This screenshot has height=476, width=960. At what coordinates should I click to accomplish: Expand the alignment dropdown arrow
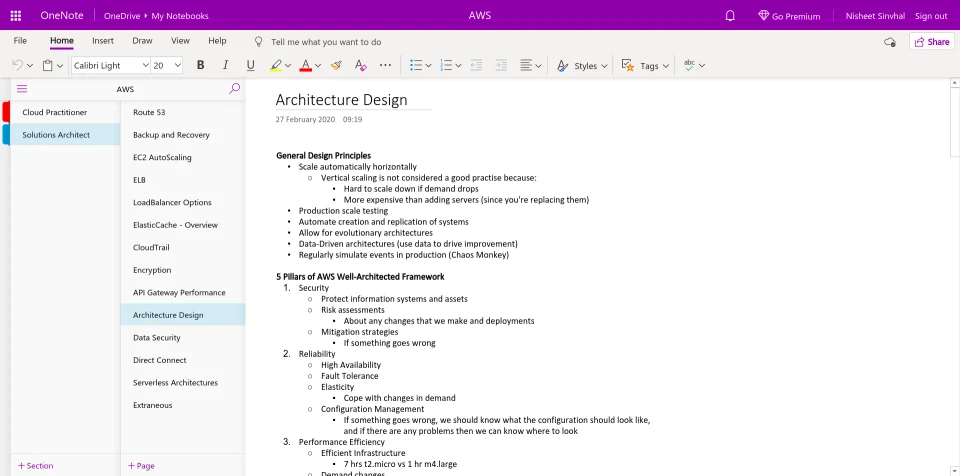(x=538, y=66)
